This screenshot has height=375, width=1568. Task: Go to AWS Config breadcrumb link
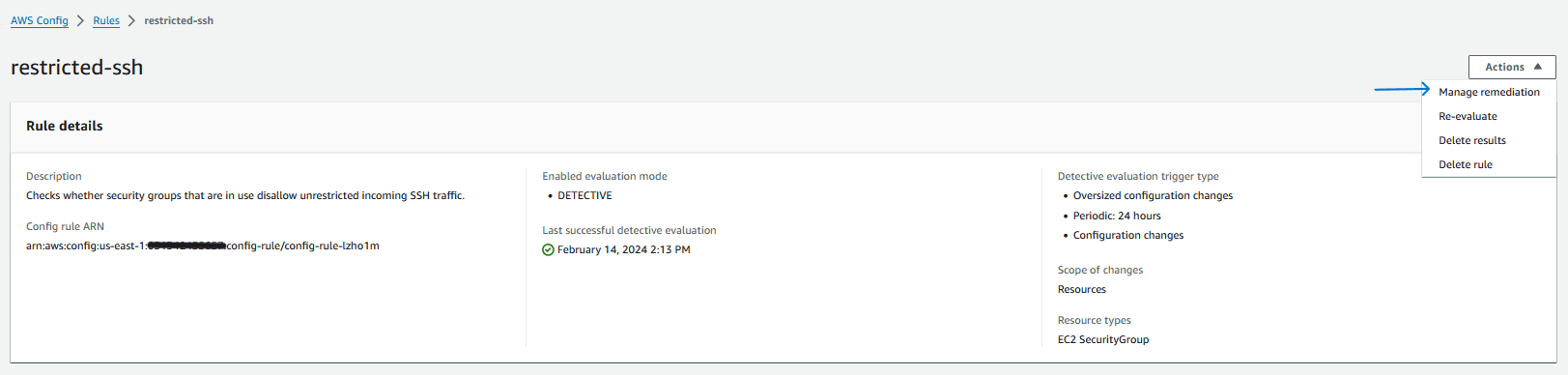tap(40, 20)
